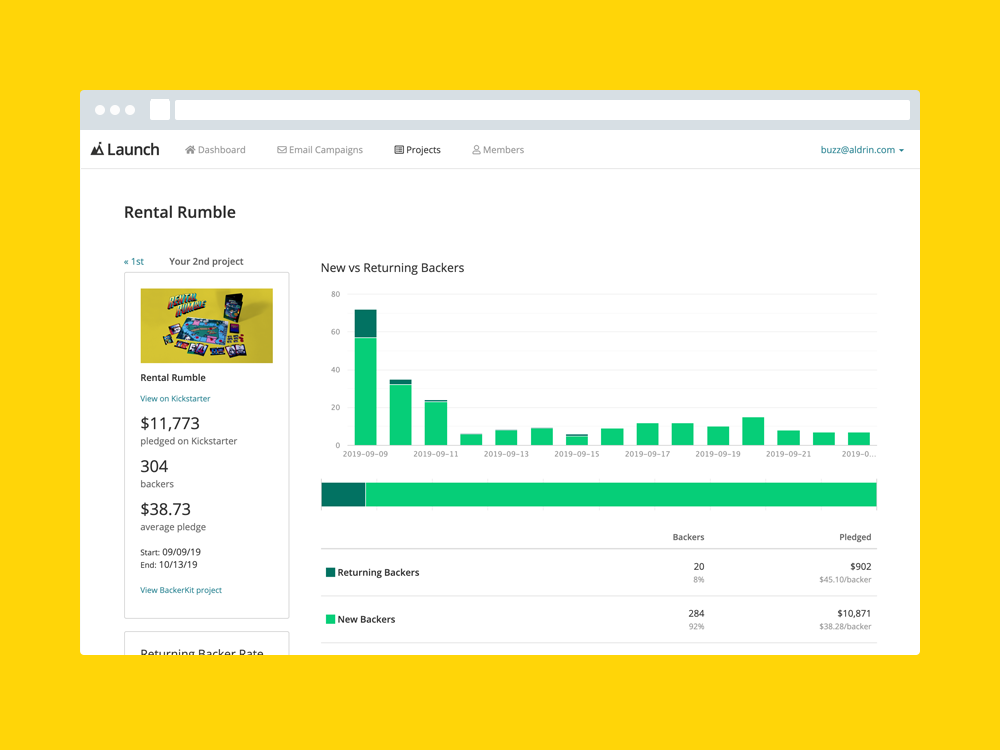Click the $45.10/backer figure
Viewport: 1000px width, 750px height.
[x=845, y=580]
